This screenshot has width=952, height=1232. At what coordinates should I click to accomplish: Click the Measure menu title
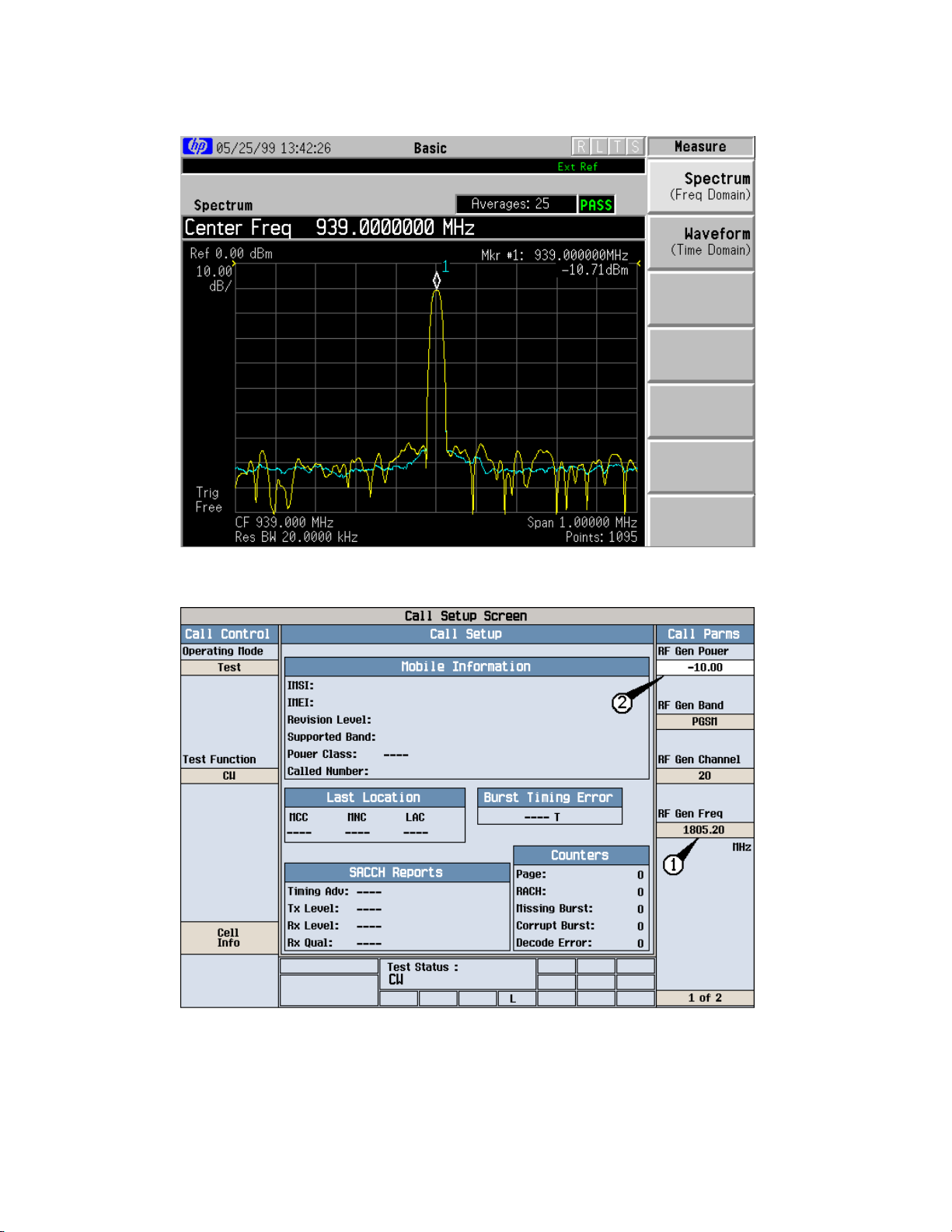pos(700,146)
